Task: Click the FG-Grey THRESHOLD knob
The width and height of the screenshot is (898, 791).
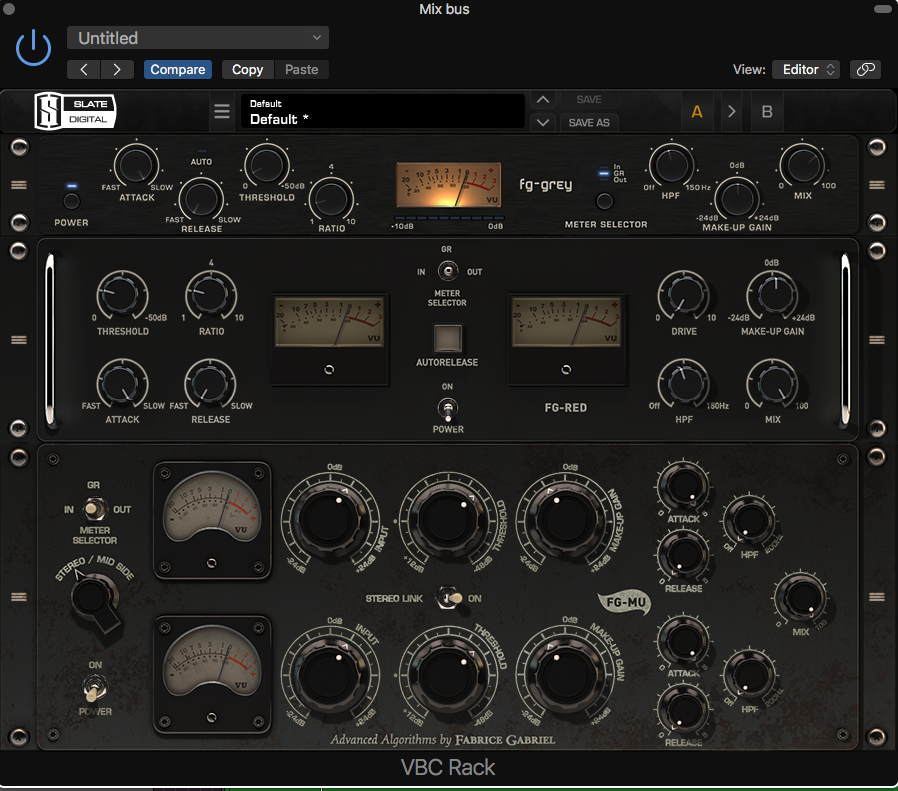Action: click(267, 166)
